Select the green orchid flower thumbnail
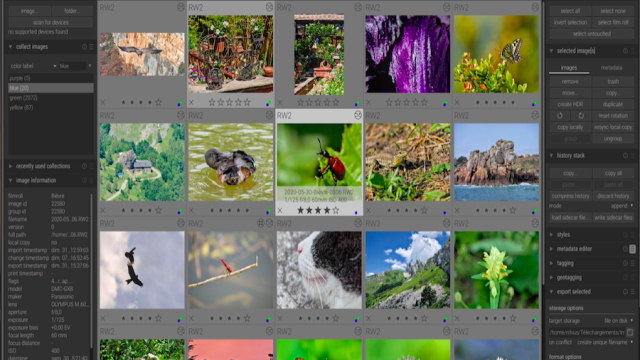 tap(496, 270)
